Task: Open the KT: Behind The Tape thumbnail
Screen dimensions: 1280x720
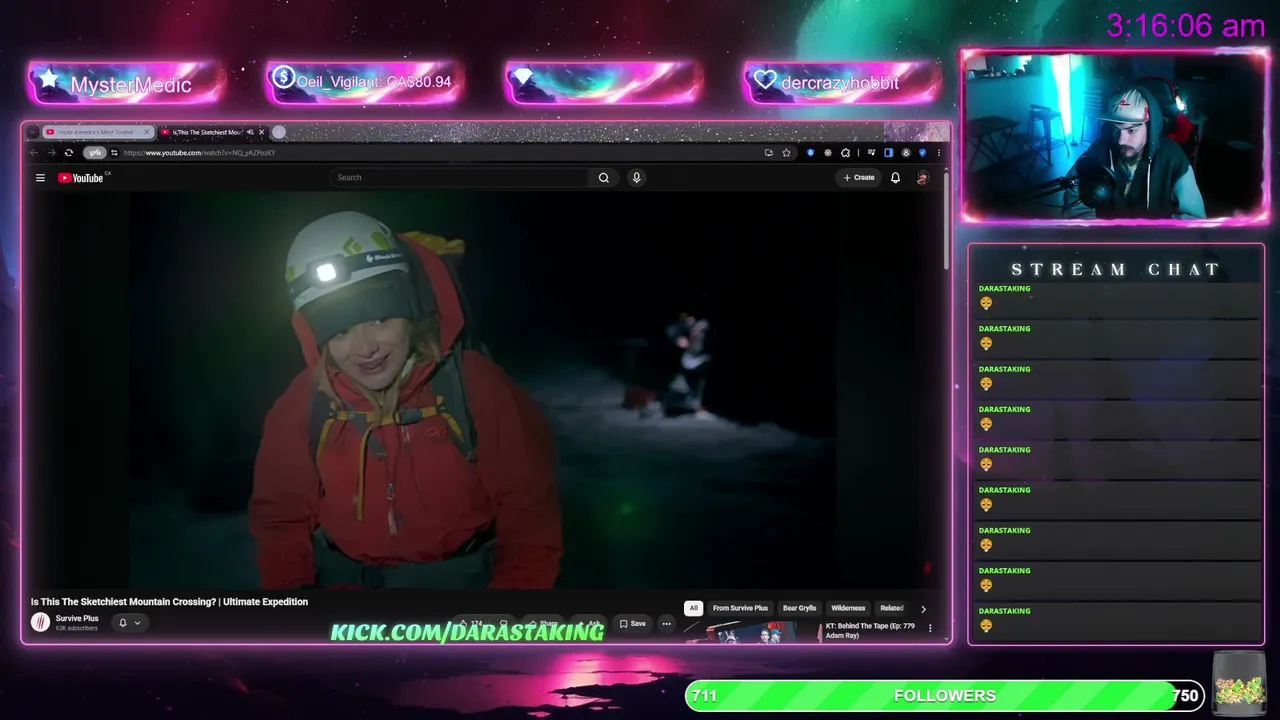Action: coord(752,632)
